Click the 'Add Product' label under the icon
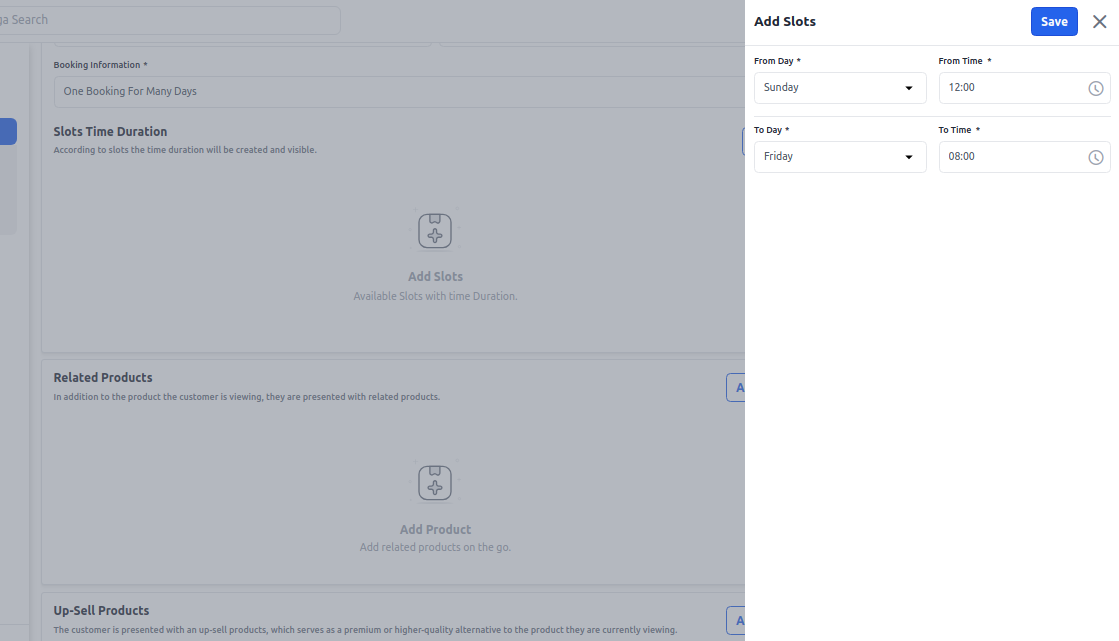This screenshot has width=1119, height=641. pos(435,530)
